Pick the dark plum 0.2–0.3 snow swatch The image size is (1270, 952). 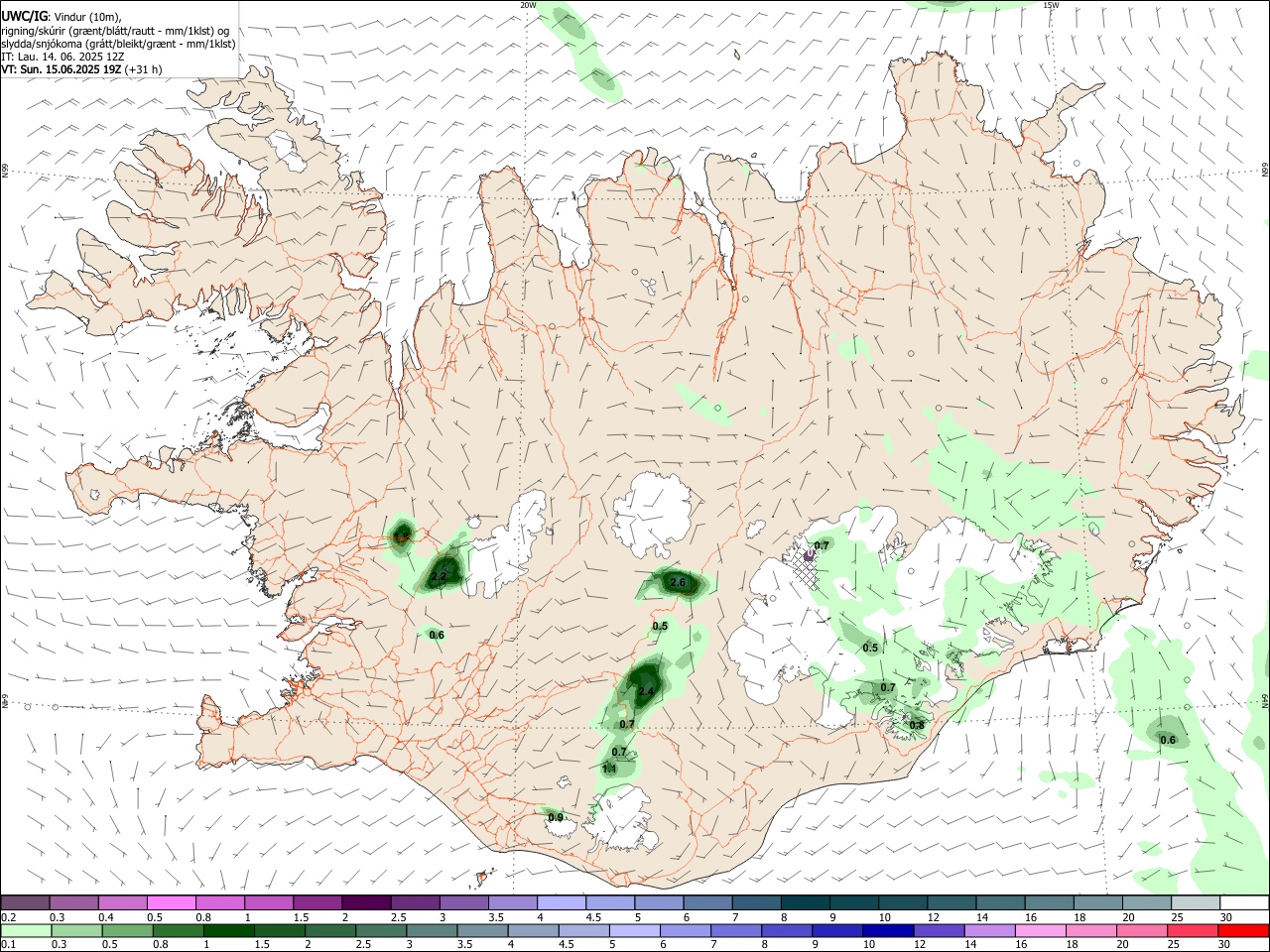pos(25,902)
